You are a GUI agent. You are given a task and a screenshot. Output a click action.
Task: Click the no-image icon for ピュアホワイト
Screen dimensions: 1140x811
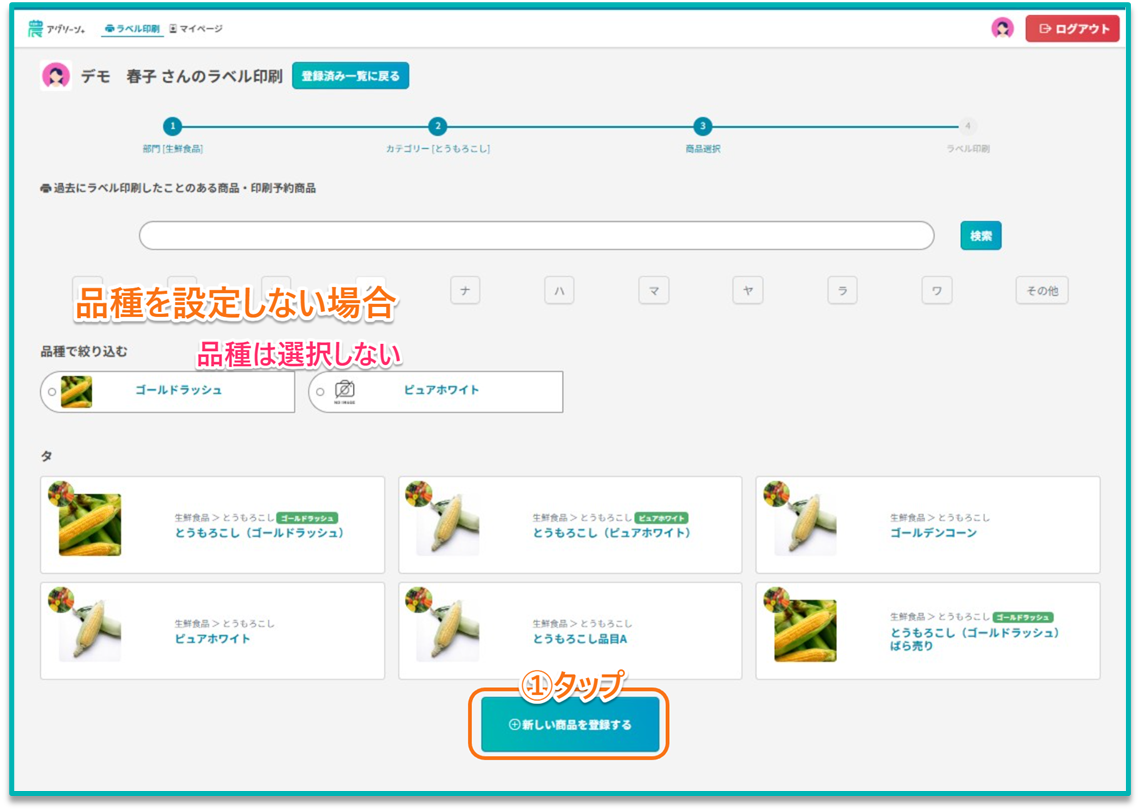[344, 391]
